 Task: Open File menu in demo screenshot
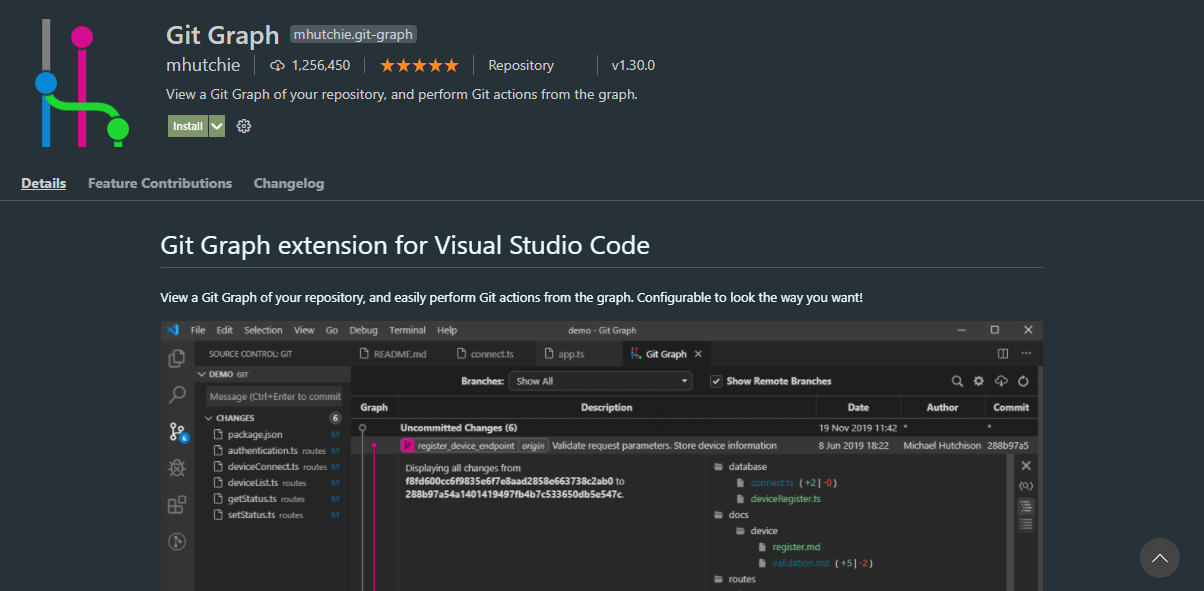point(198,330)
